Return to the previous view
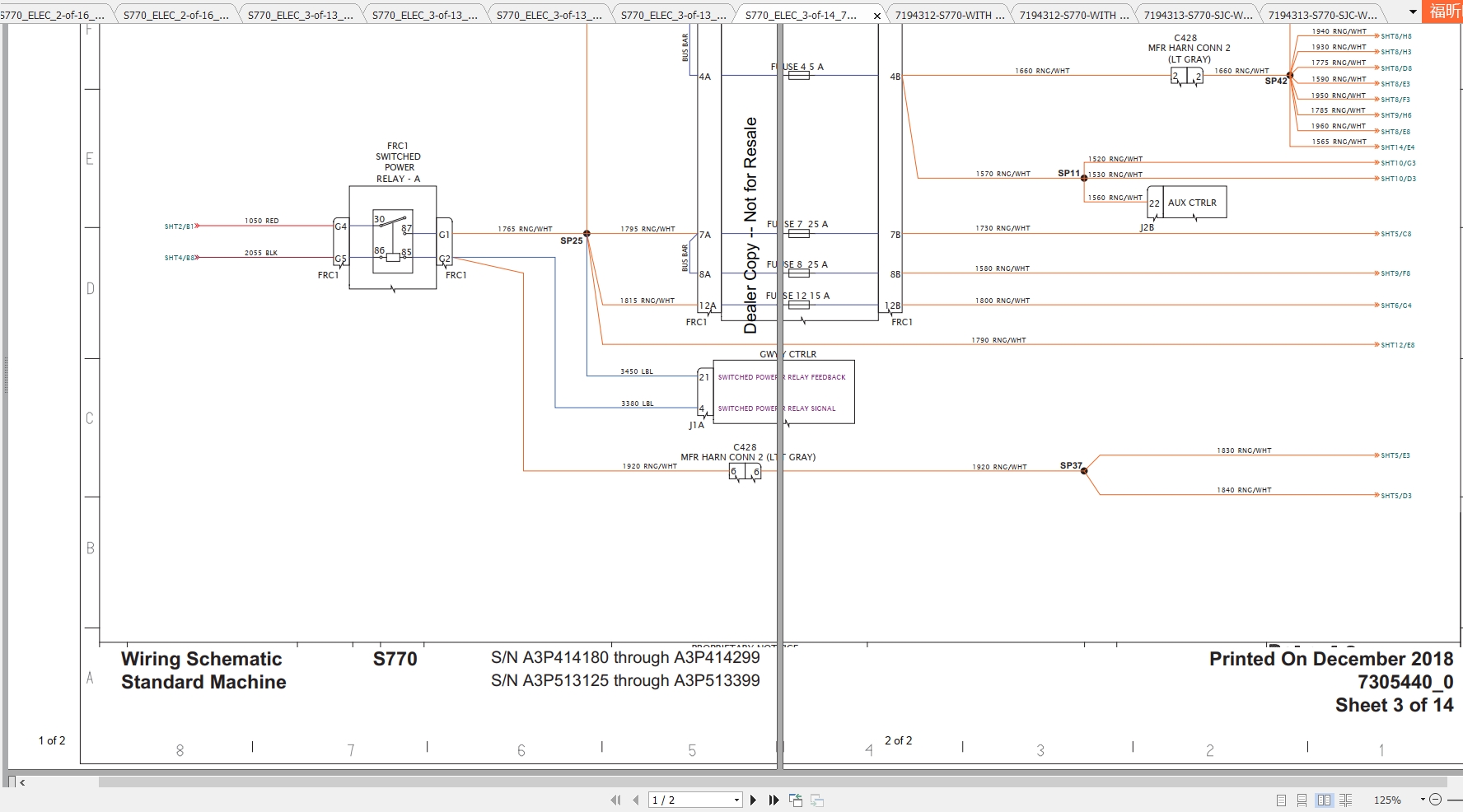The width and height of the screenshot is (1463, 812). (x=797, y=800)
